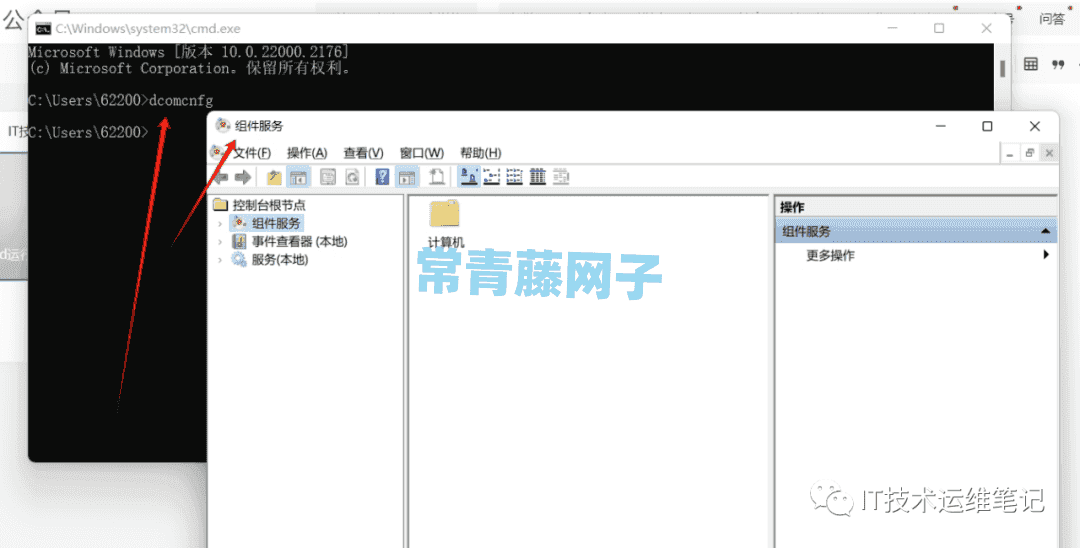The height and width of the screenshot is (548, 1080).
Task: Toggle the Show/Hide Console Tree toolbar icon
Action: point(298,177)
